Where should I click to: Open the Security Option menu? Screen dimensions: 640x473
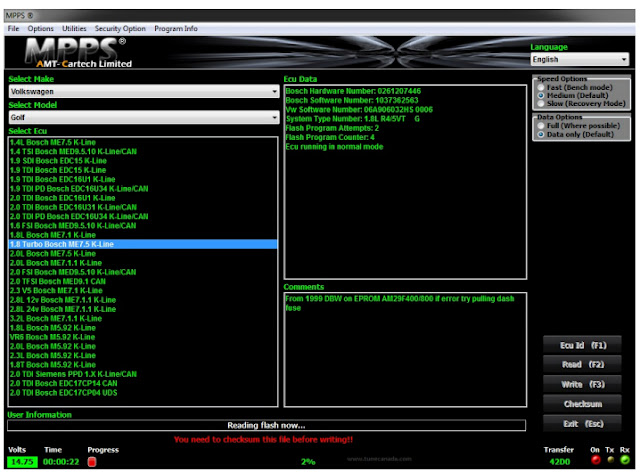120,29
